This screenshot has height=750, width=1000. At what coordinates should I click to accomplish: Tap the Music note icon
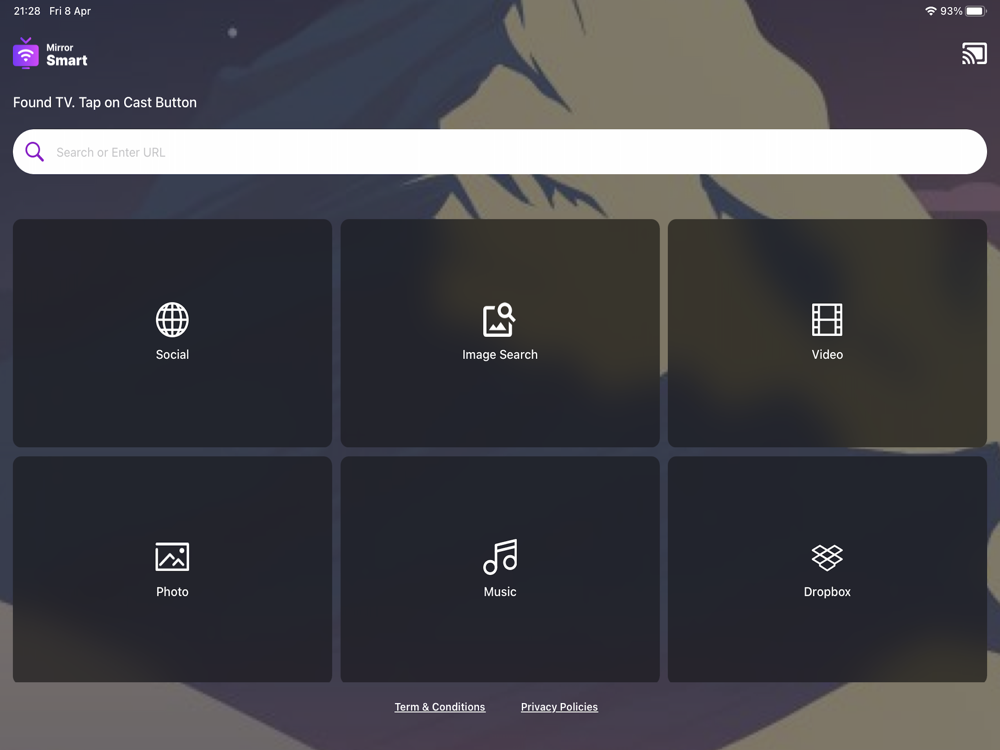tap(500, 556)
